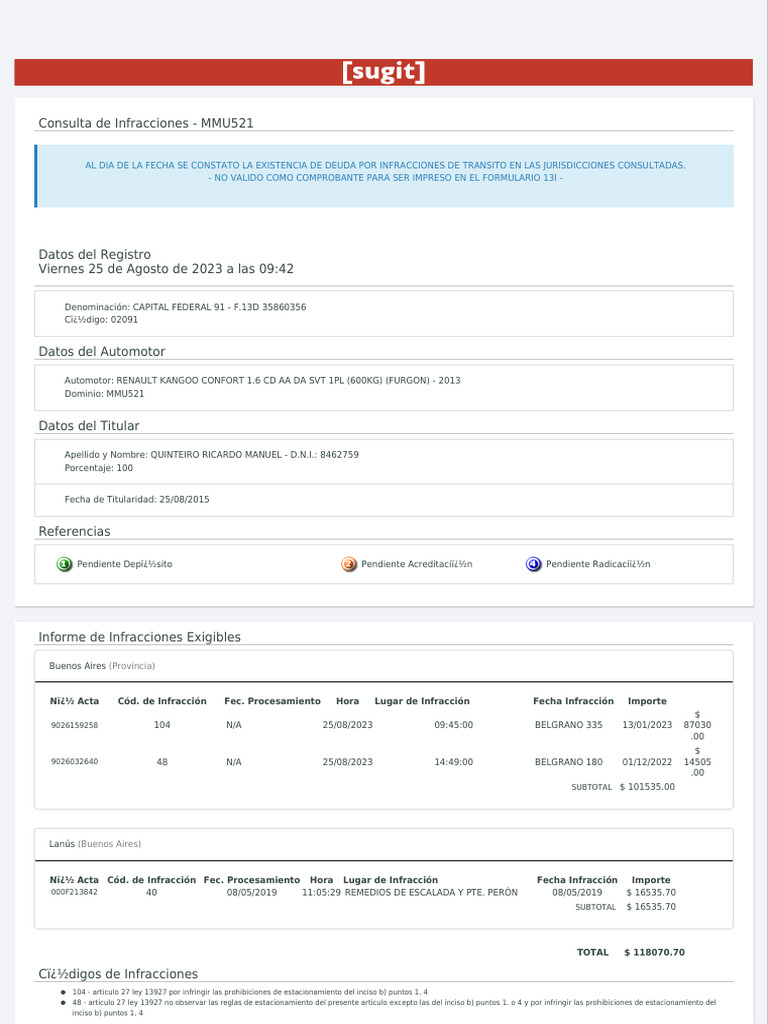Viewport: 768px width, 1024px height.
Task: Select acta number 9026032640
Action: coord(74,762)
